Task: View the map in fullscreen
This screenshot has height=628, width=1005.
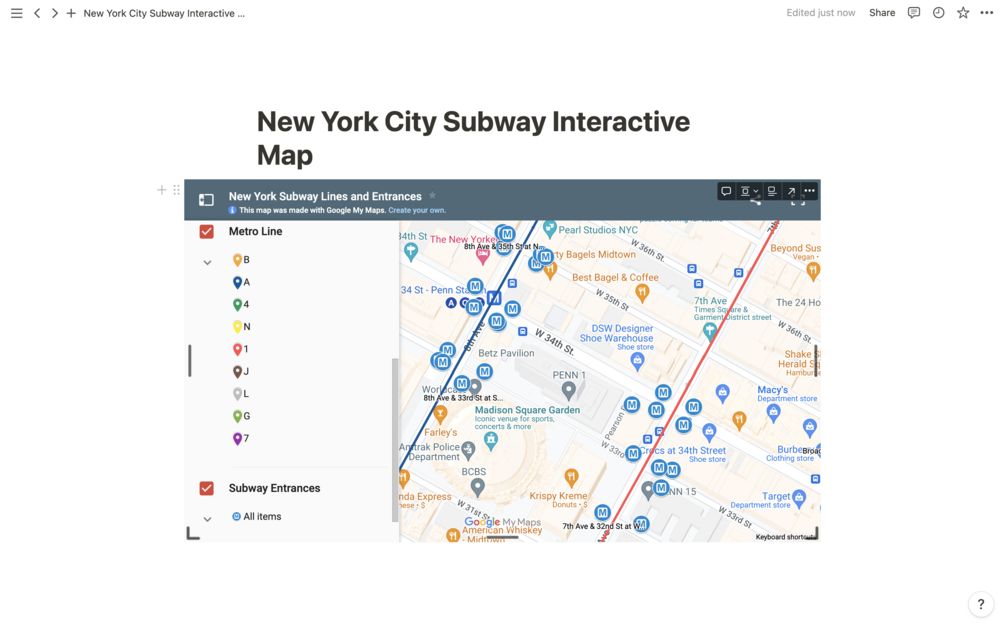Action: click(797, 202)
